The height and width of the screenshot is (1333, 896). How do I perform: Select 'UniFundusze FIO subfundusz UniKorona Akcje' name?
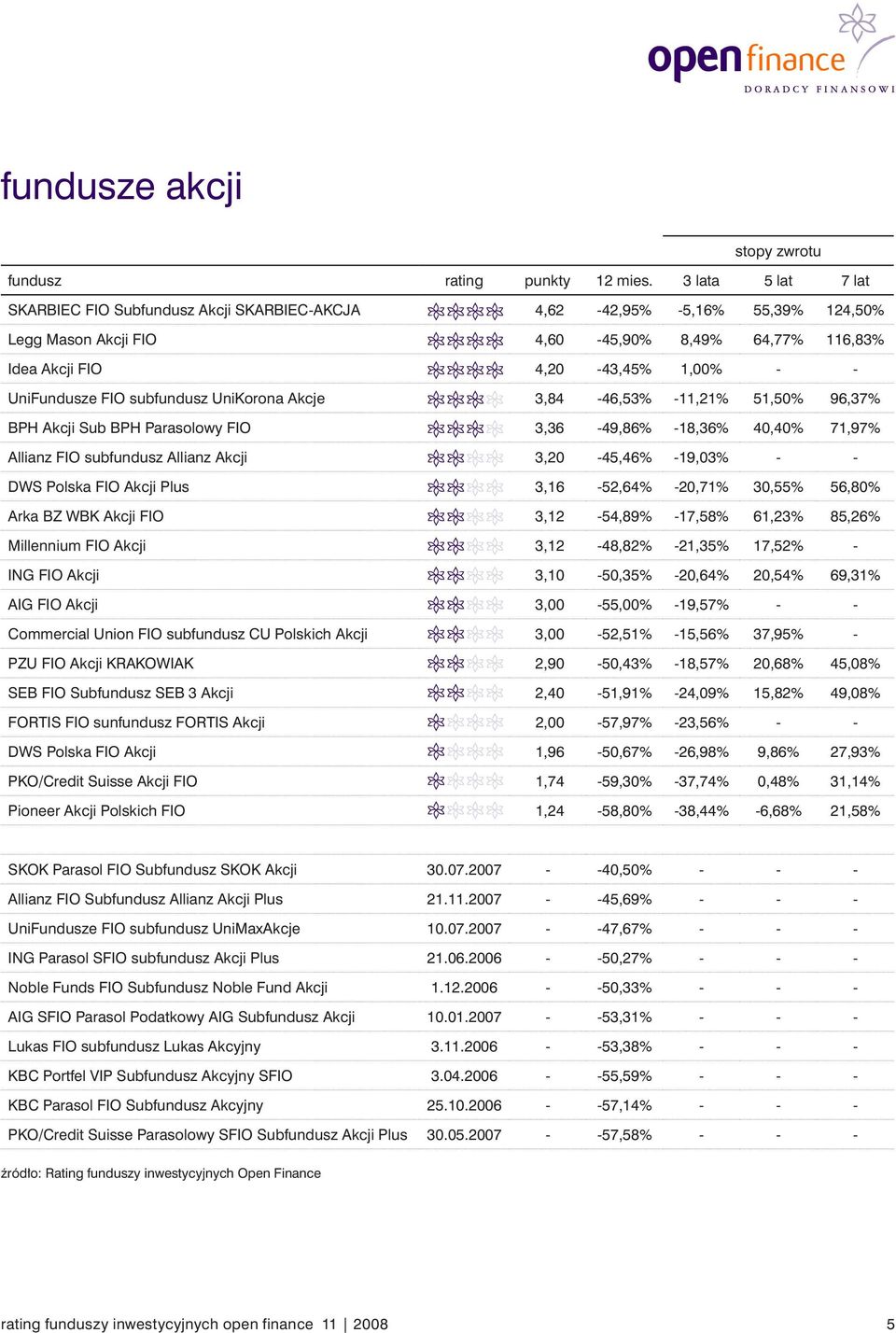tap(166, 399)
